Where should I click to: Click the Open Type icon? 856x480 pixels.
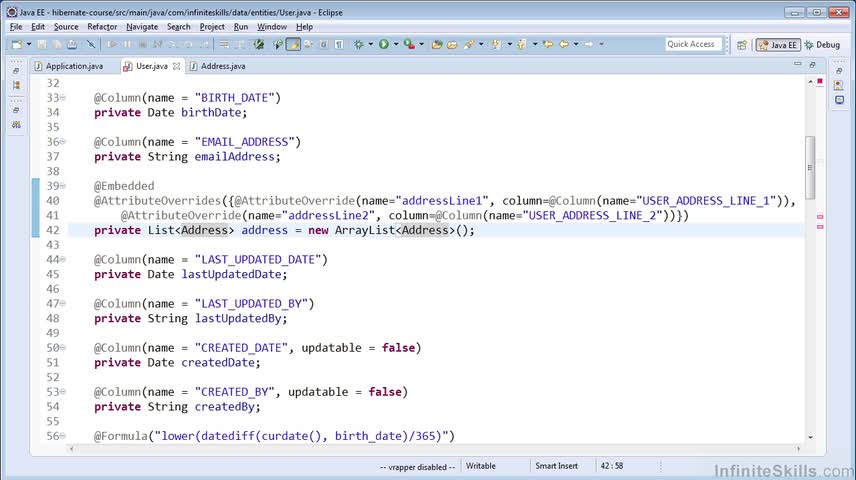pyautogui.click(x=436, y=44)
